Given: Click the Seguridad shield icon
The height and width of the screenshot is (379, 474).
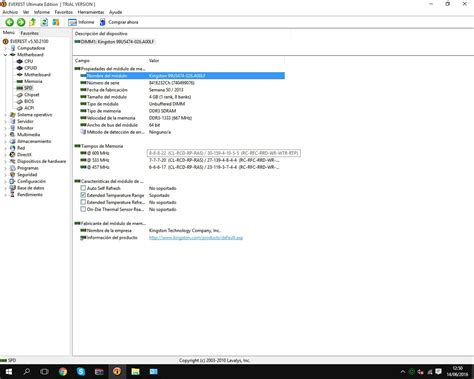Looking at the screenshot, I should [13, 175].
